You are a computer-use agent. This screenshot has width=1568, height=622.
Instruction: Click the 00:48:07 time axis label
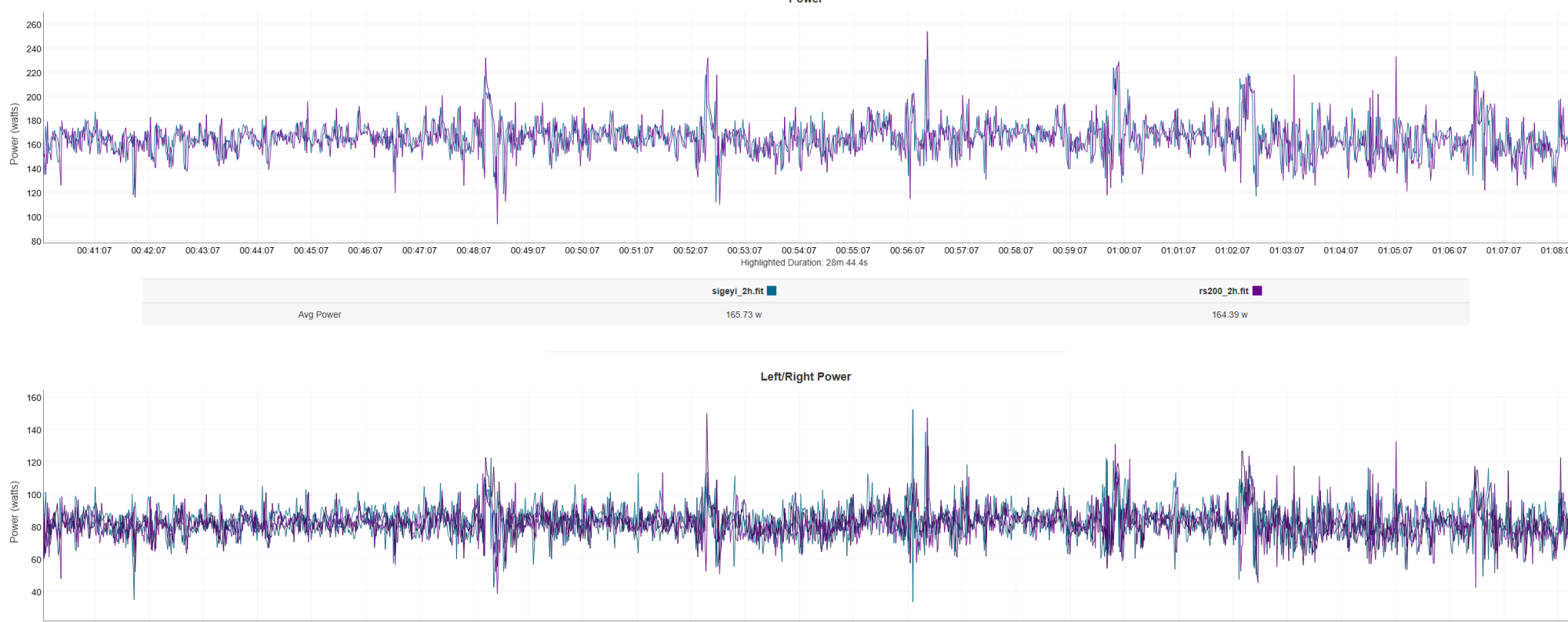pyautogui.click(x=474, y=251)
